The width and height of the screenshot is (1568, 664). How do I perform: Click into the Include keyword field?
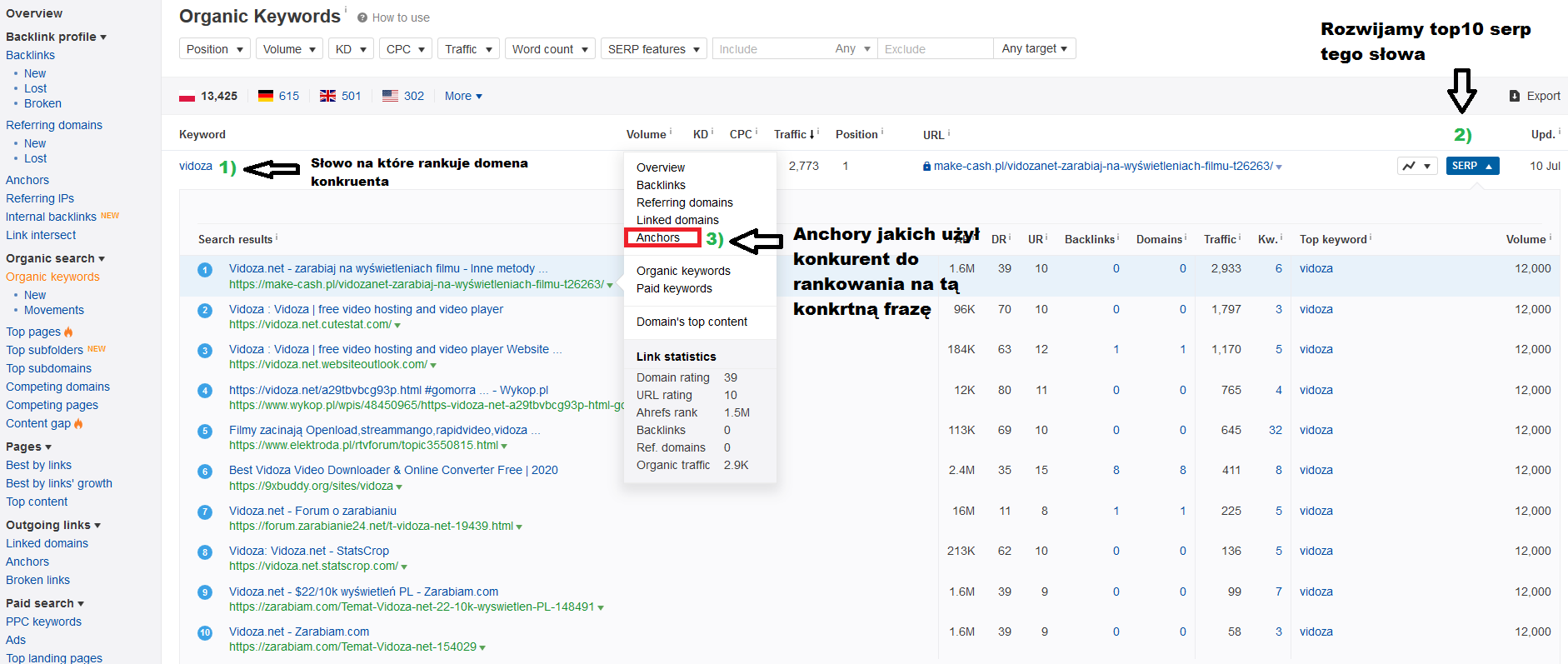[771, 49]
